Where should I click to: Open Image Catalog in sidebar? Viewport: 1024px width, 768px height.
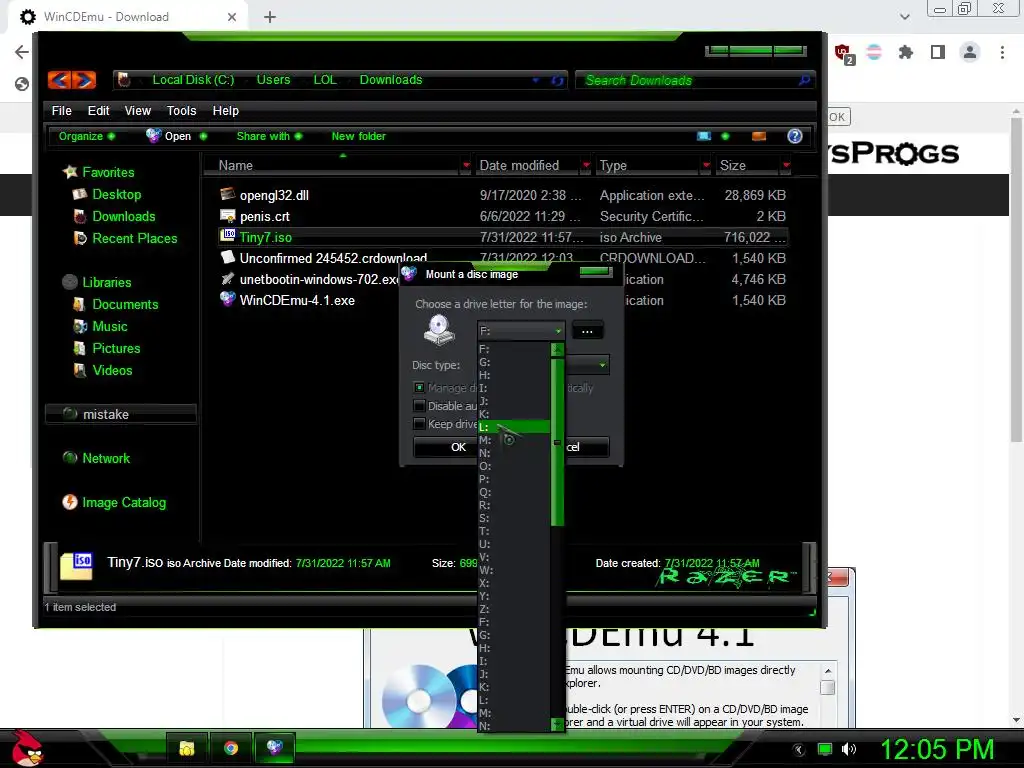[124, 502]
